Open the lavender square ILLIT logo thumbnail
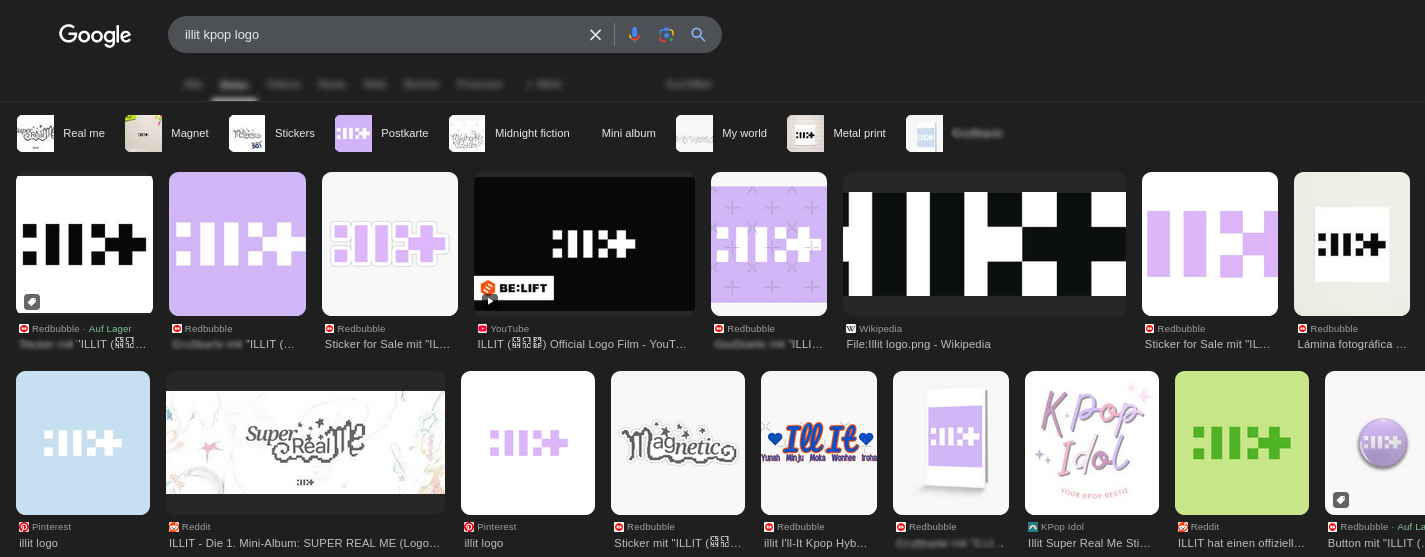1425x557 pixels. coord(237,244)
